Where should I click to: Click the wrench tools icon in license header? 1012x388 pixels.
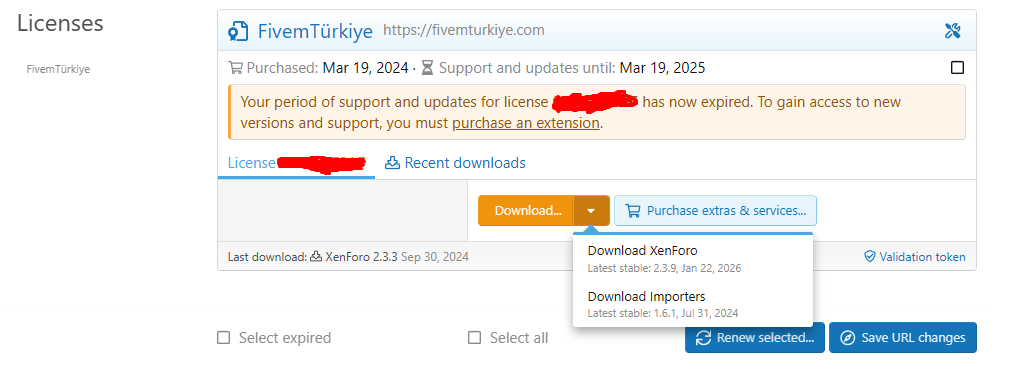[953, 30]
